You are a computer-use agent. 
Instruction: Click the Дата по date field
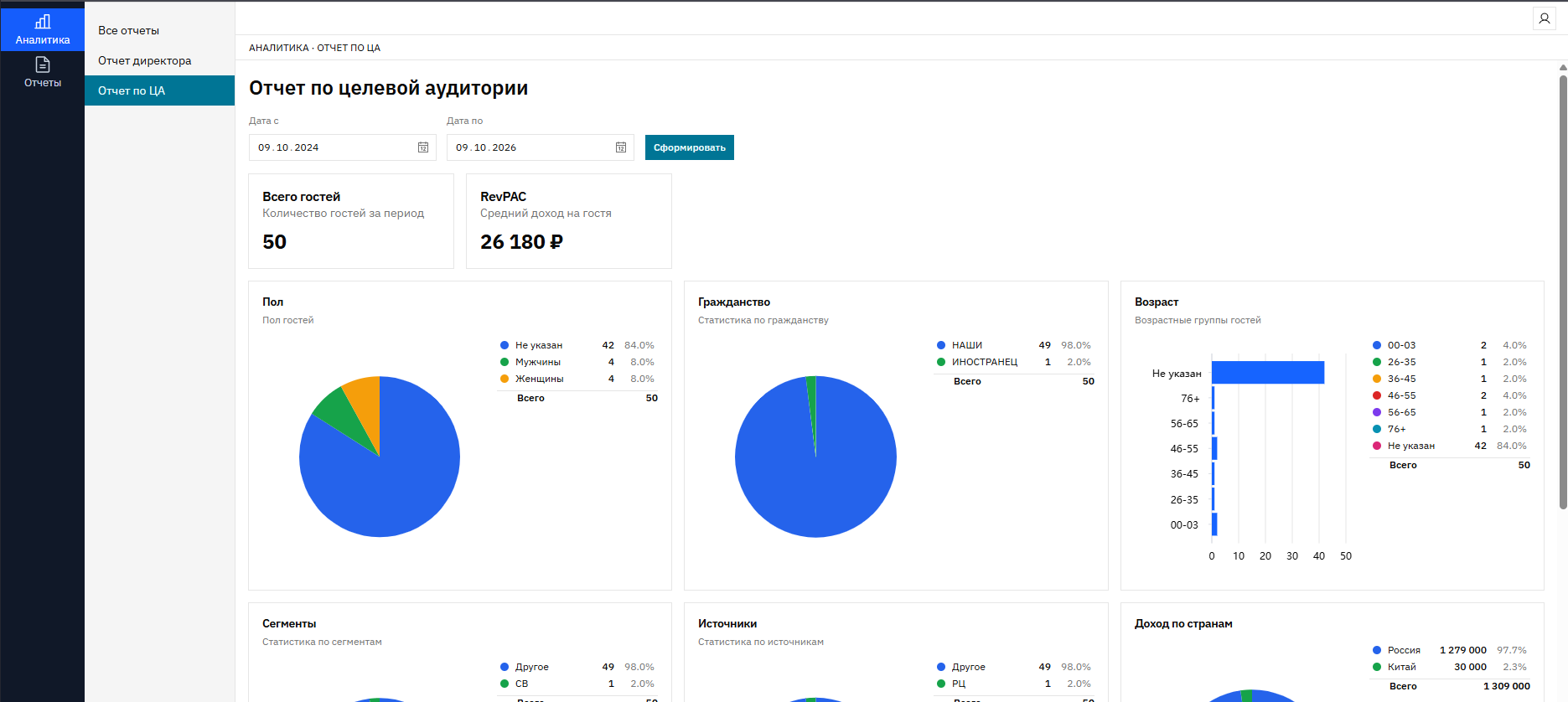coord(540,147)
